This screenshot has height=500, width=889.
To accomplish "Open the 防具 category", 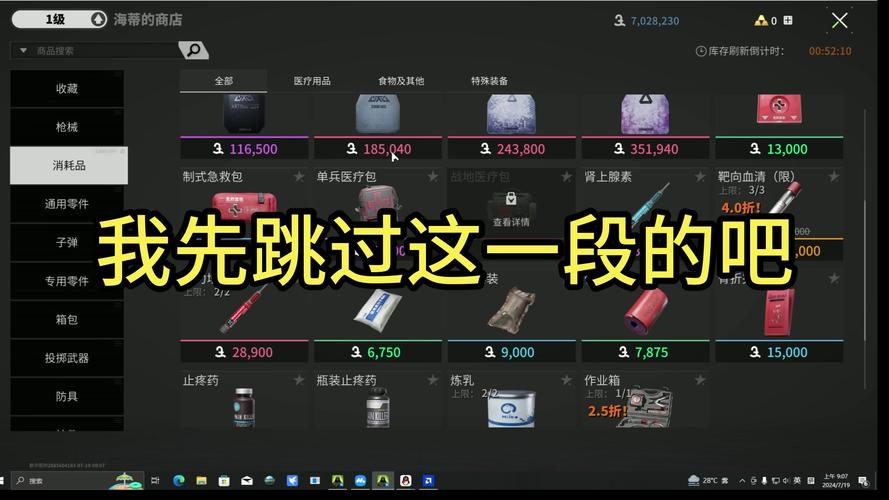I will 67,397.
